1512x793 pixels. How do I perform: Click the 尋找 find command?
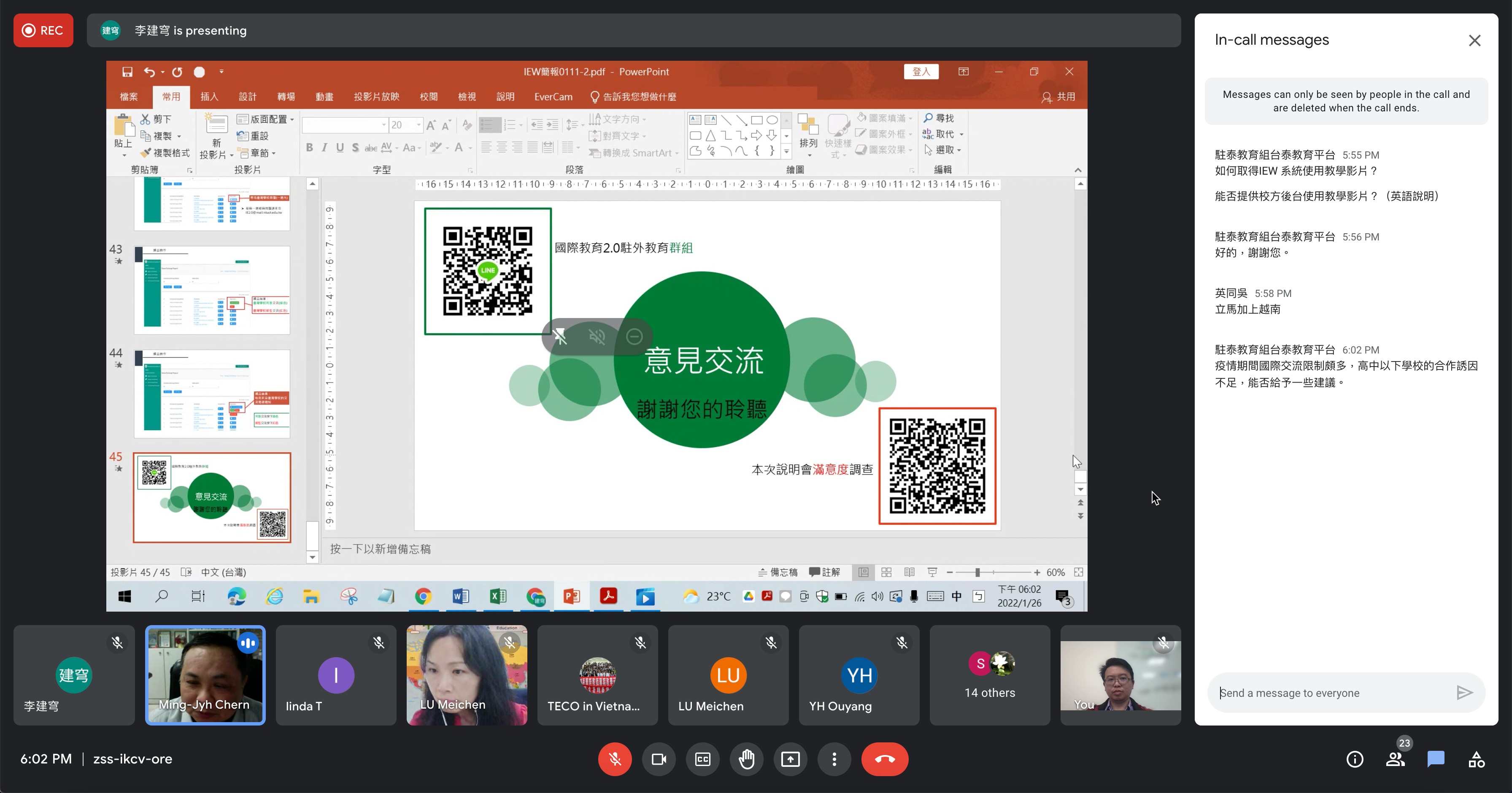coord(939,119)
